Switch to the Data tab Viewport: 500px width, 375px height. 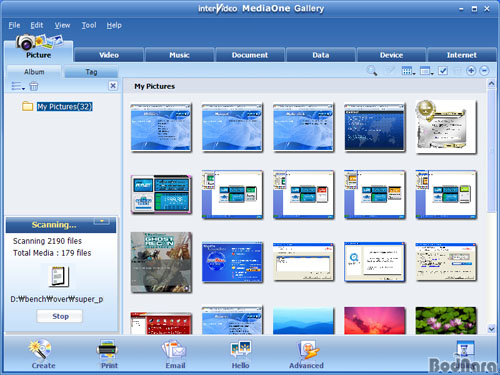pos(321,55)
